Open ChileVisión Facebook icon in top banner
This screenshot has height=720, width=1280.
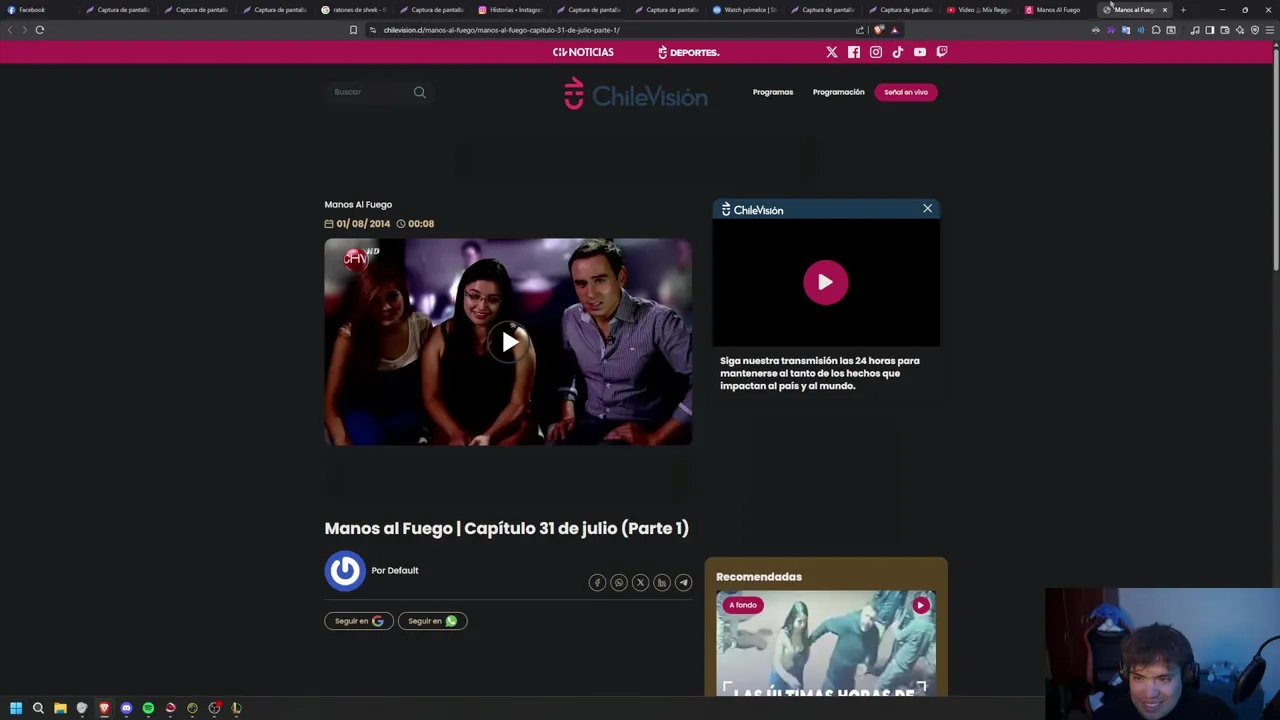point(854,52)
